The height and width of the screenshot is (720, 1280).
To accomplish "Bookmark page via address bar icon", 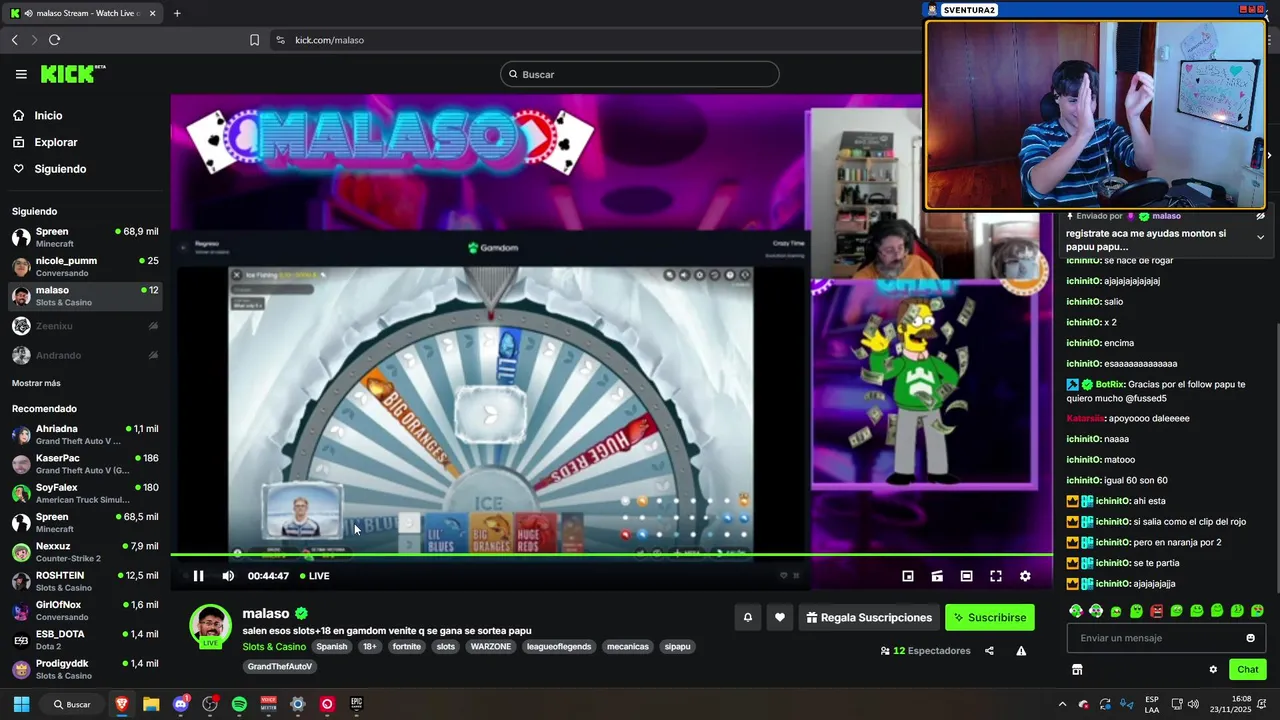I will click(254, 40).
